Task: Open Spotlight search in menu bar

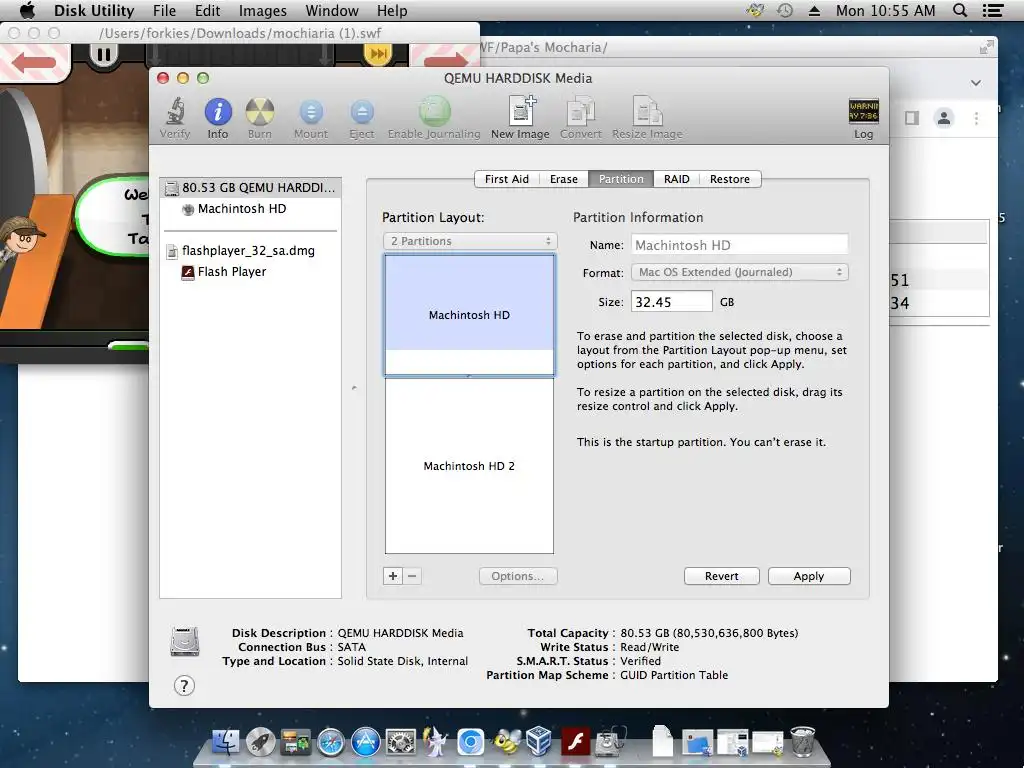Action: click(960, 10)
